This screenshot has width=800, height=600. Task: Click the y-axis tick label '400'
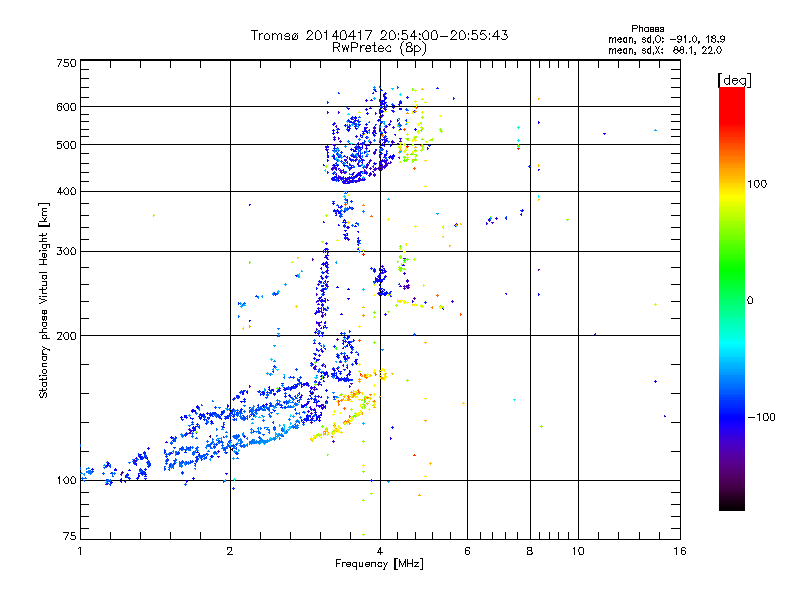tap(66, 192)
